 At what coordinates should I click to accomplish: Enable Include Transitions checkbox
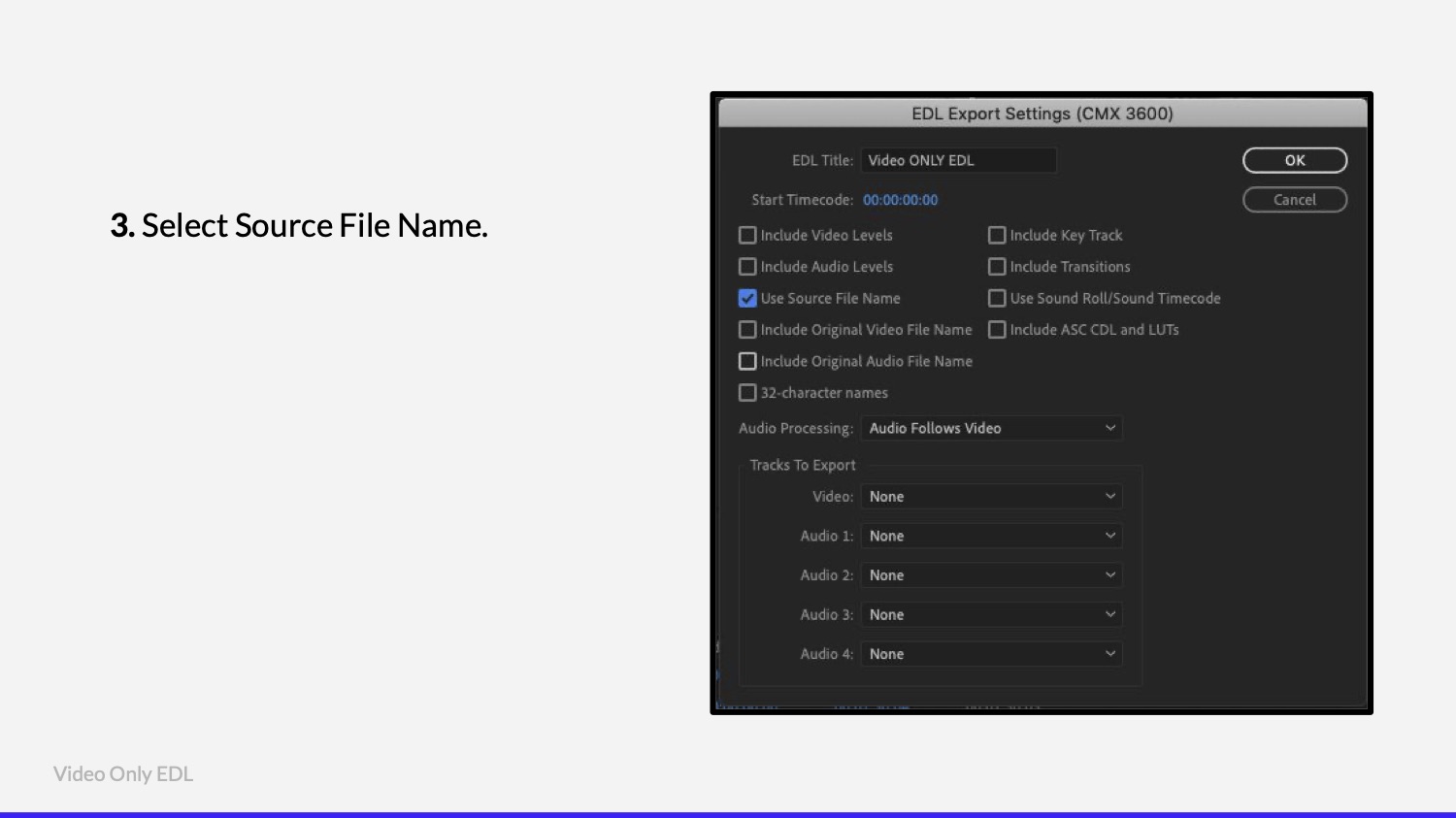click(997, 266)
